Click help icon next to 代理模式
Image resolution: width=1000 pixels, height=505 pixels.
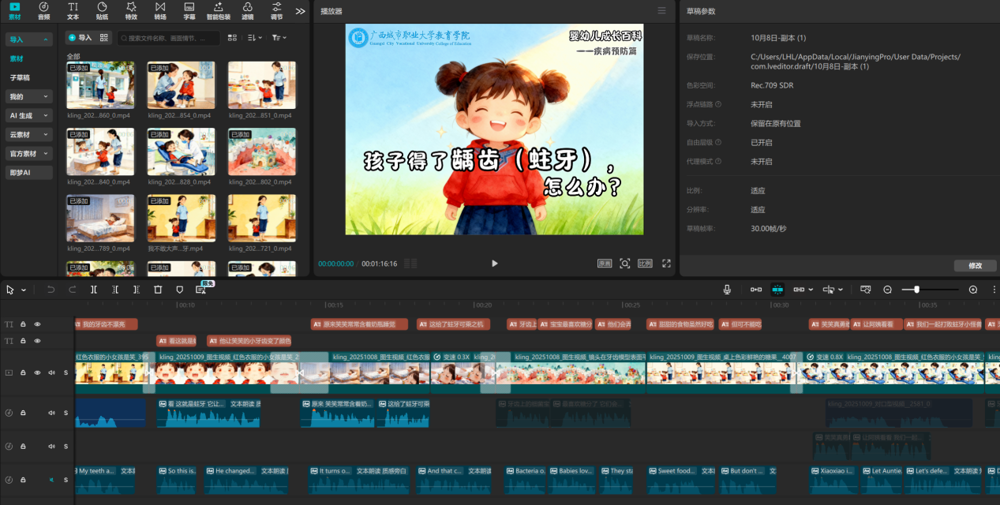coord(719,161)
